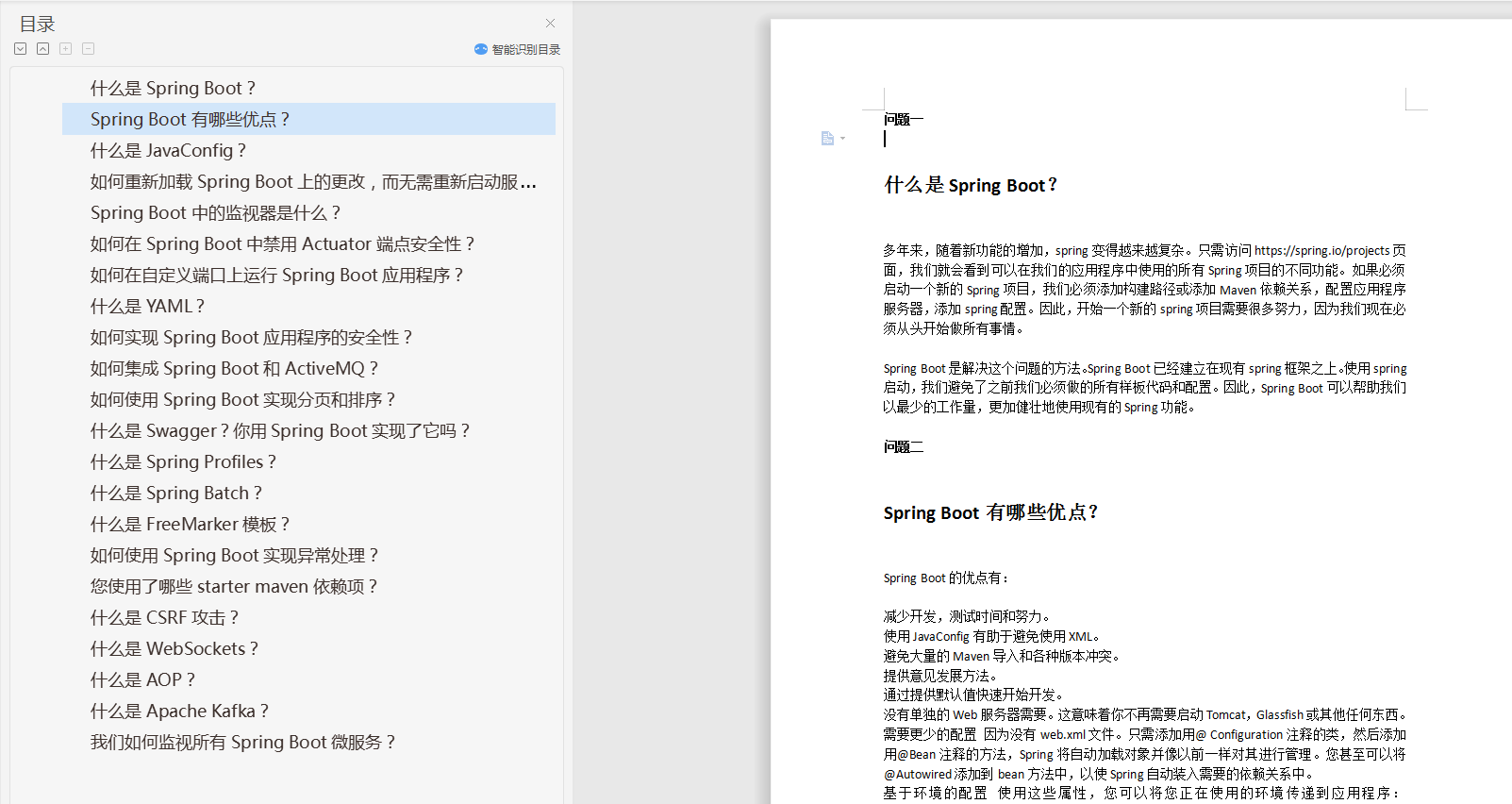
Task: Expand all outline levels with the down-chevron icon
Action: tap(21, 49)
